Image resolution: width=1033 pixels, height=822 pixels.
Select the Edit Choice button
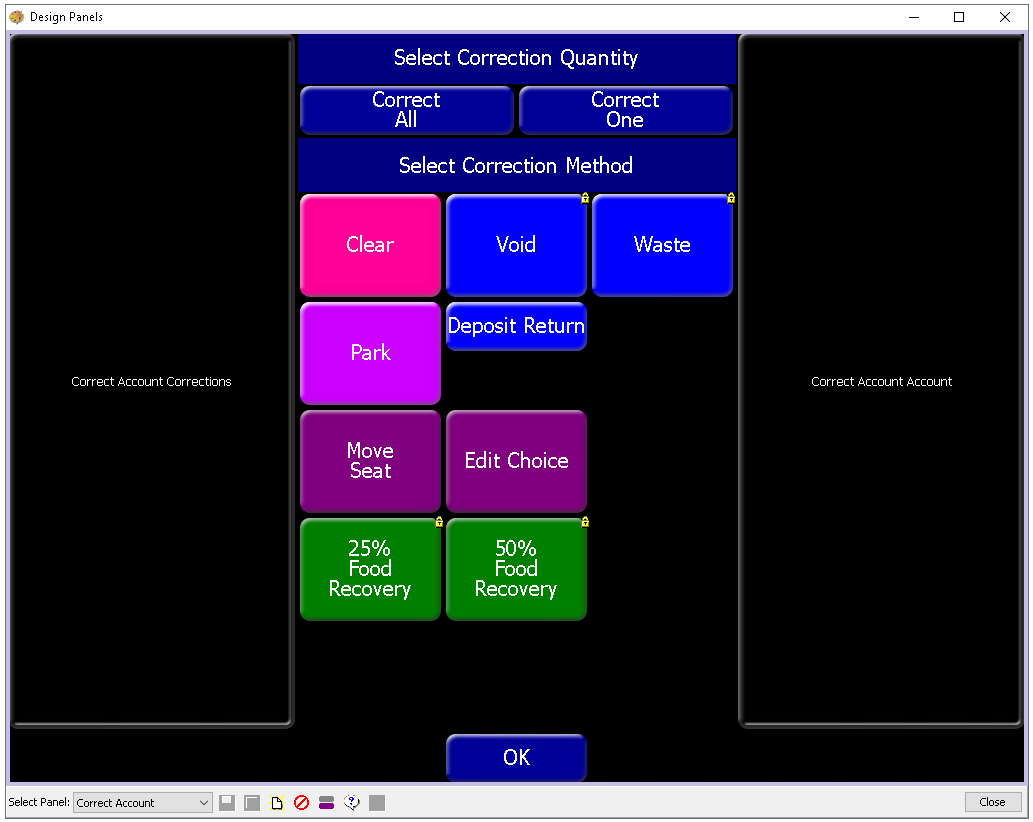pos(516,461)
